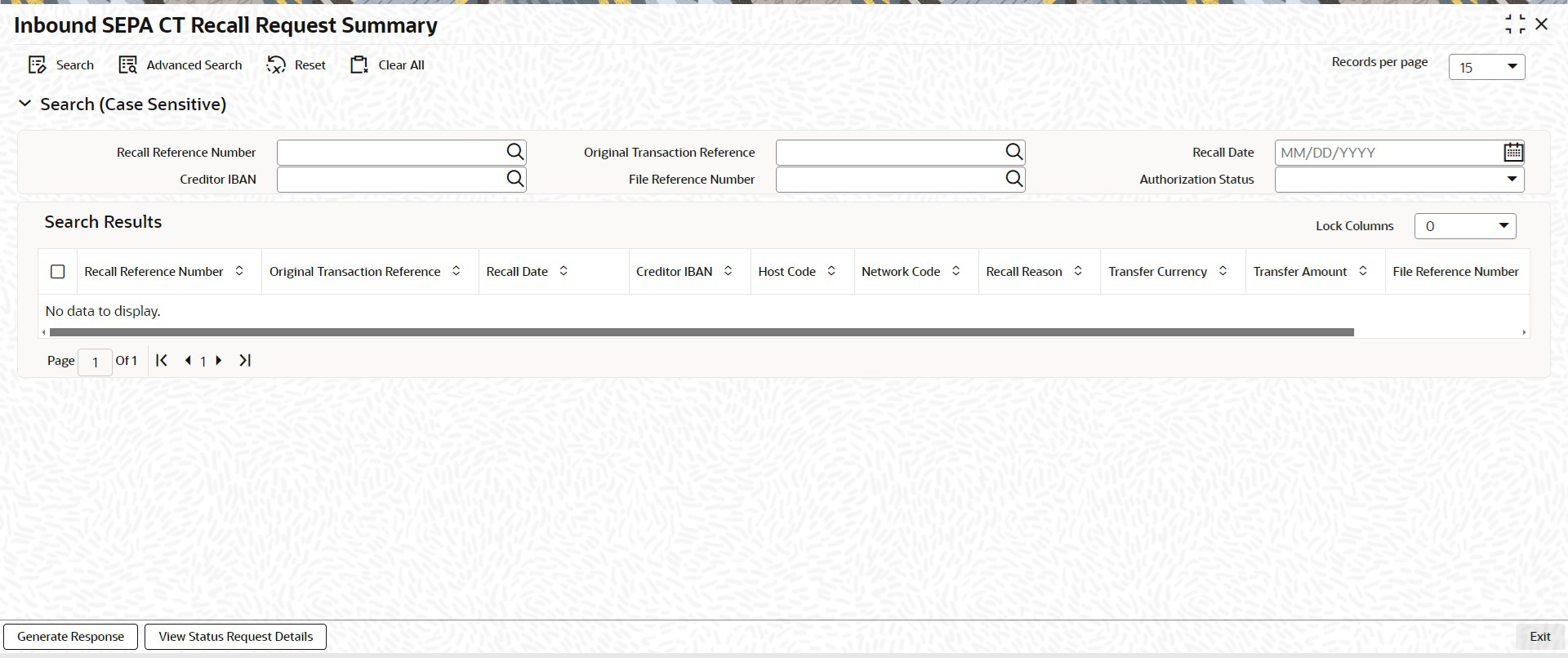Open lookup for File Reference Number
Viewport: 1568px width, 658px height.
point(1013,179)
